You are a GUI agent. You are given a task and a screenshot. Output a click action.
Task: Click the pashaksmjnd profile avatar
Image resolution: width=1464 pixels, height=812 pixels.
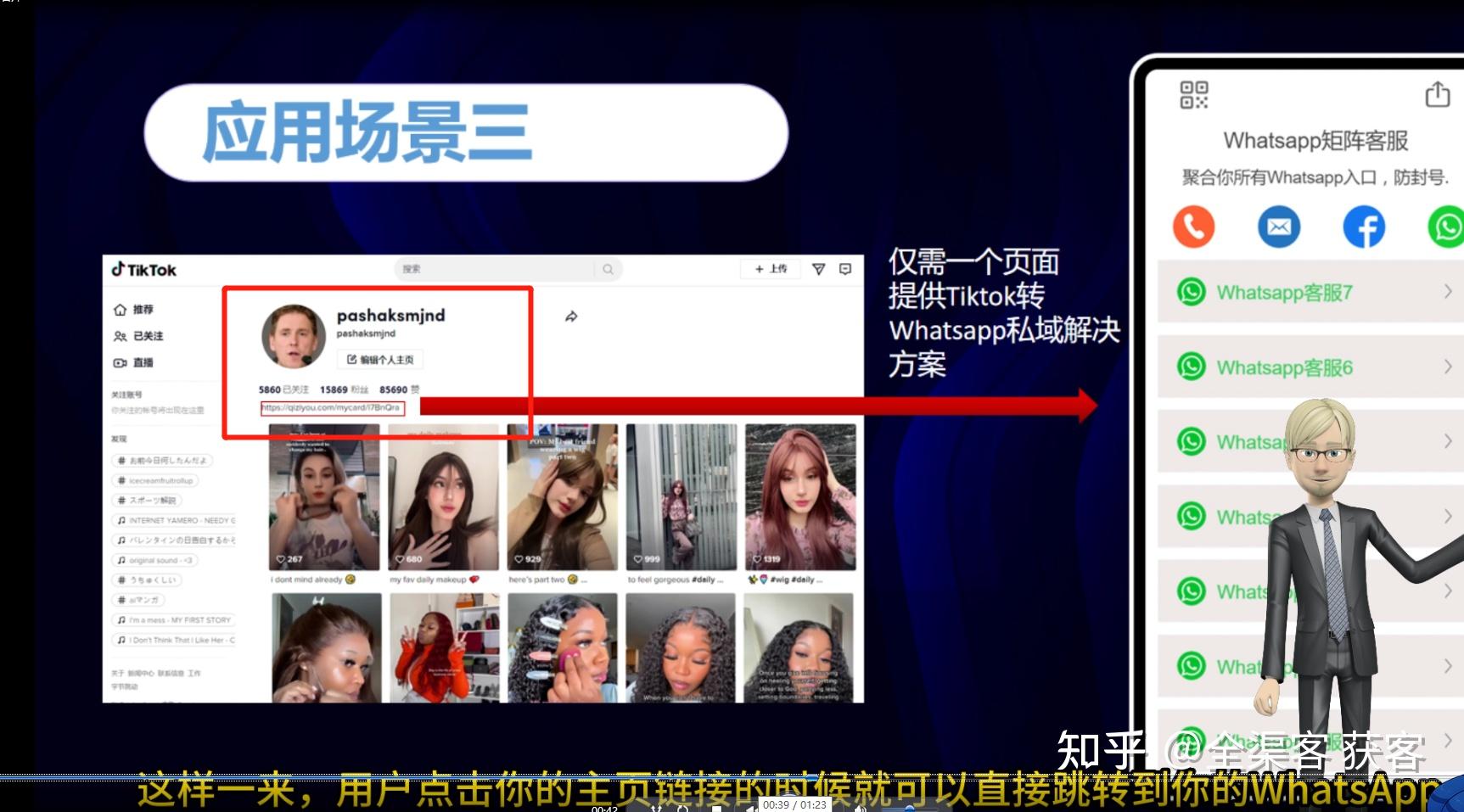pyautogui.click(x=294, y=336)
